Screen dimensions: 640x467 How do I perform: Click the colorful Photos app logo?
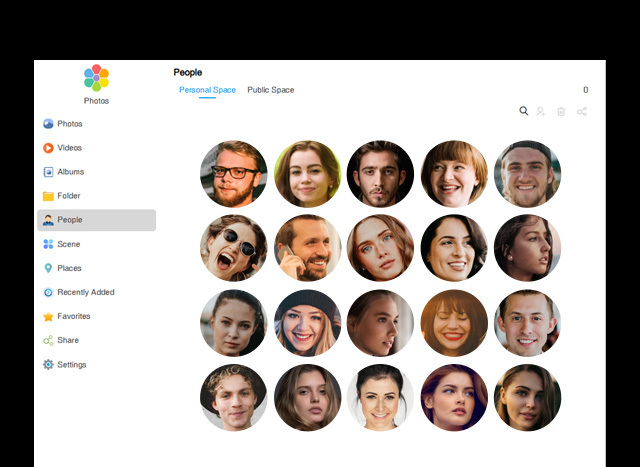coord(96,78)
